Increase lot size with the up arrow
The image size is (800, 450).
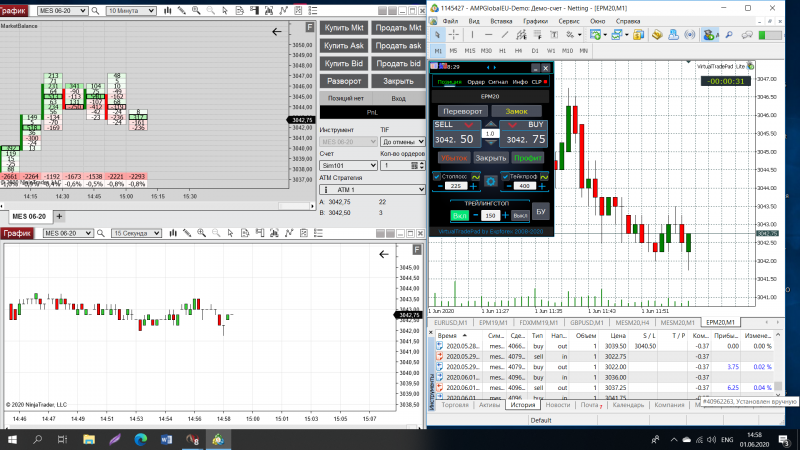point(490,124)
